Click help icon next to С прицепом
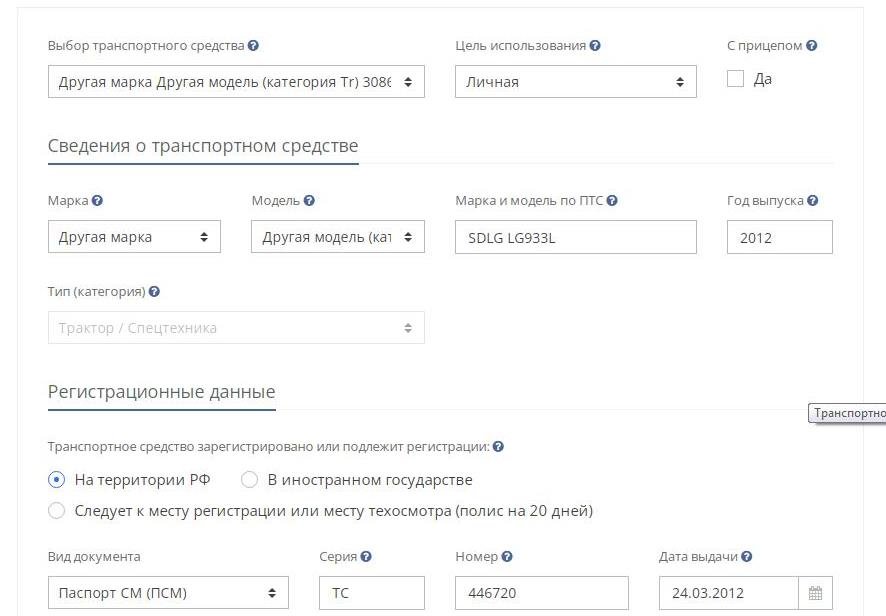The width and height of the screenshot is (886, 616). tap(811, 46)
